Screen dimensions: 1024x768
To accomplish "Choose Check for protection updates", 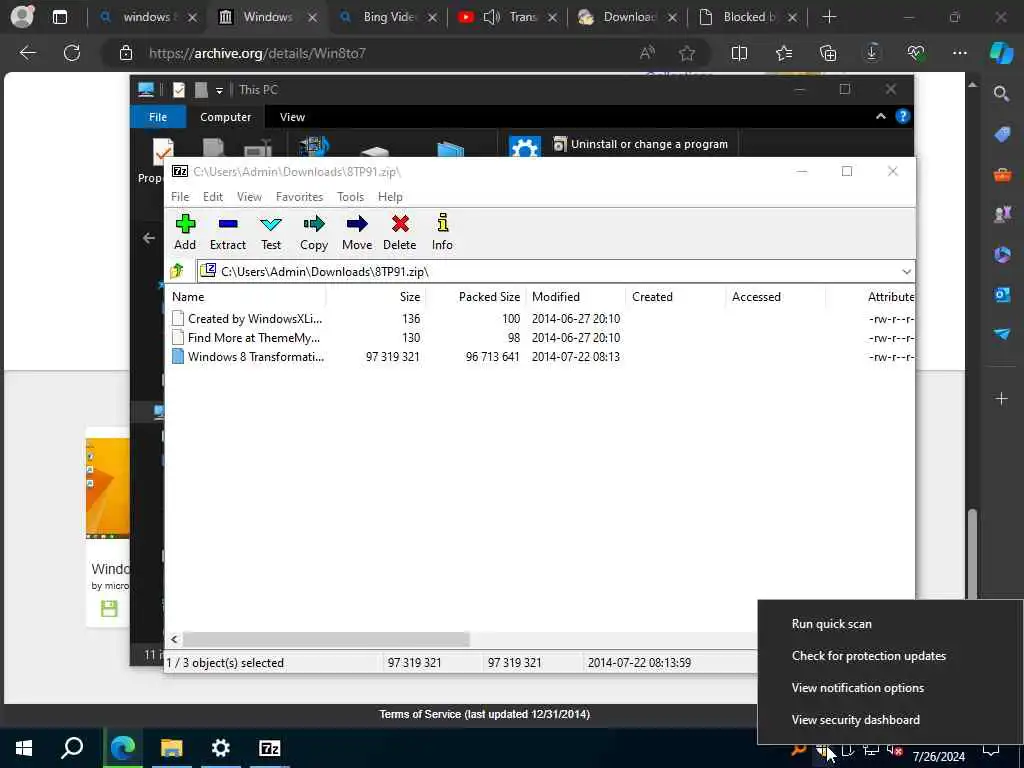I will 869,656.
